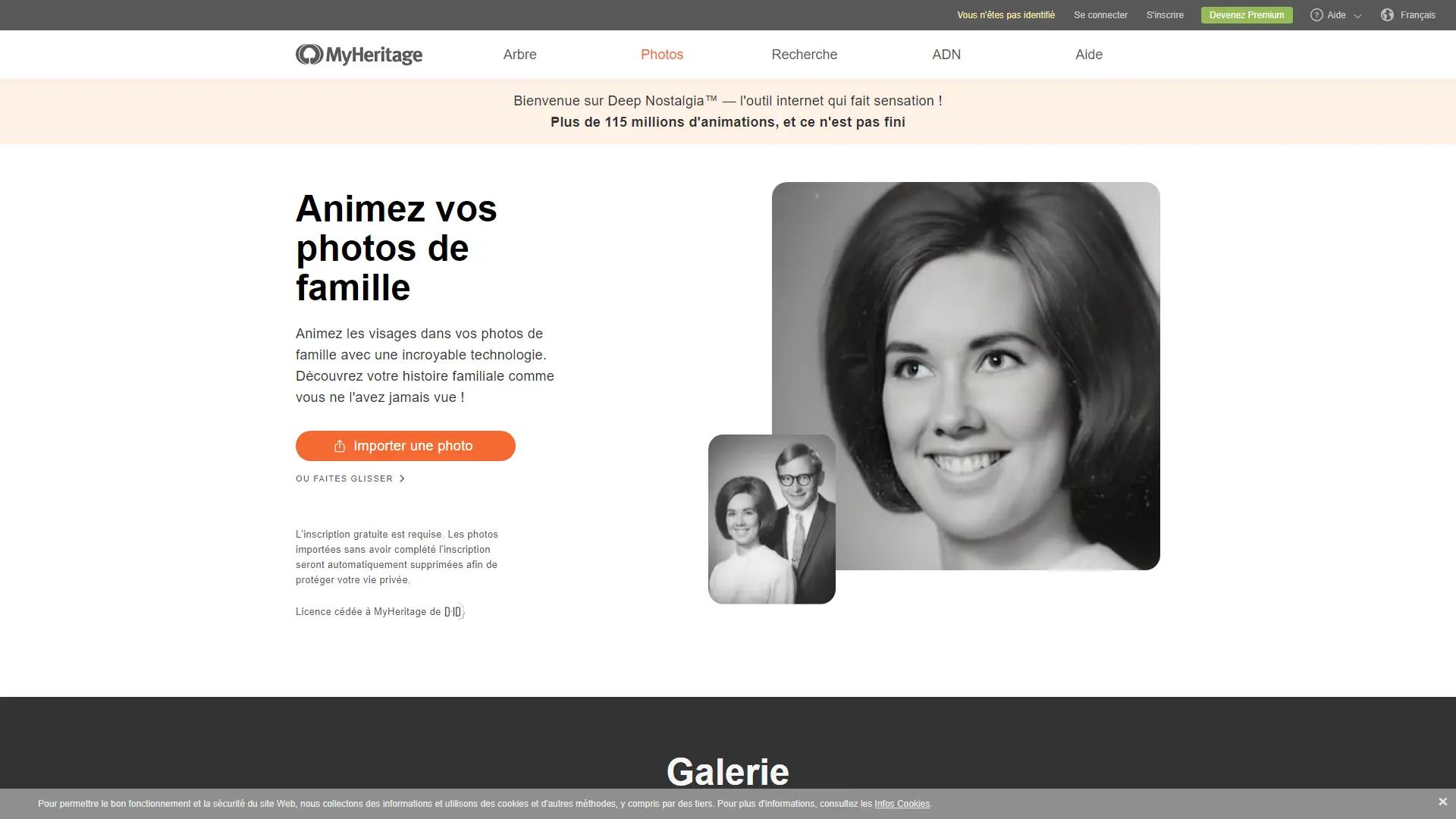Click the small couple photo thumbnail
Image resolution: width=1456 pixels, height=819 pixels.
[x=771, y=519]
